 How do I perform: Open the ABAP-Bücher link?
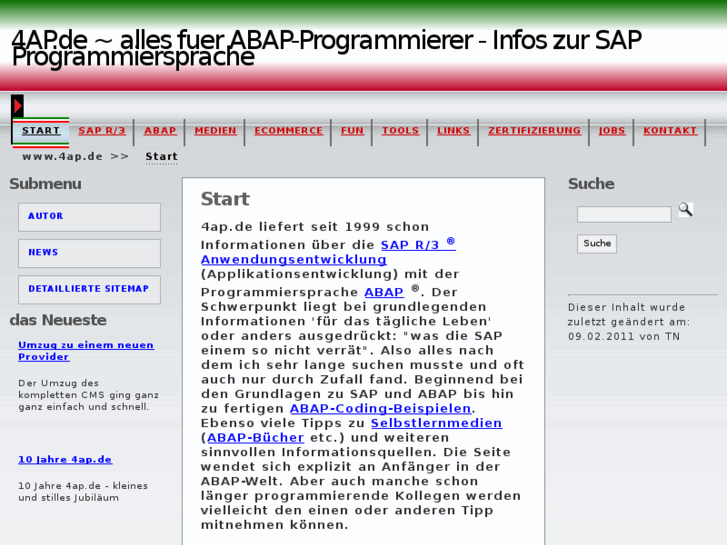click(255, 437)
